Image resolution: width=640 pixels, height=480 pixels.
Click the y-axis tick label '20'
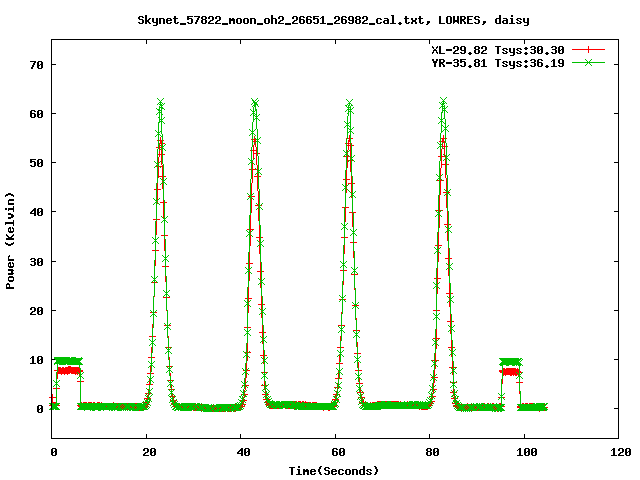coord(36,311)
